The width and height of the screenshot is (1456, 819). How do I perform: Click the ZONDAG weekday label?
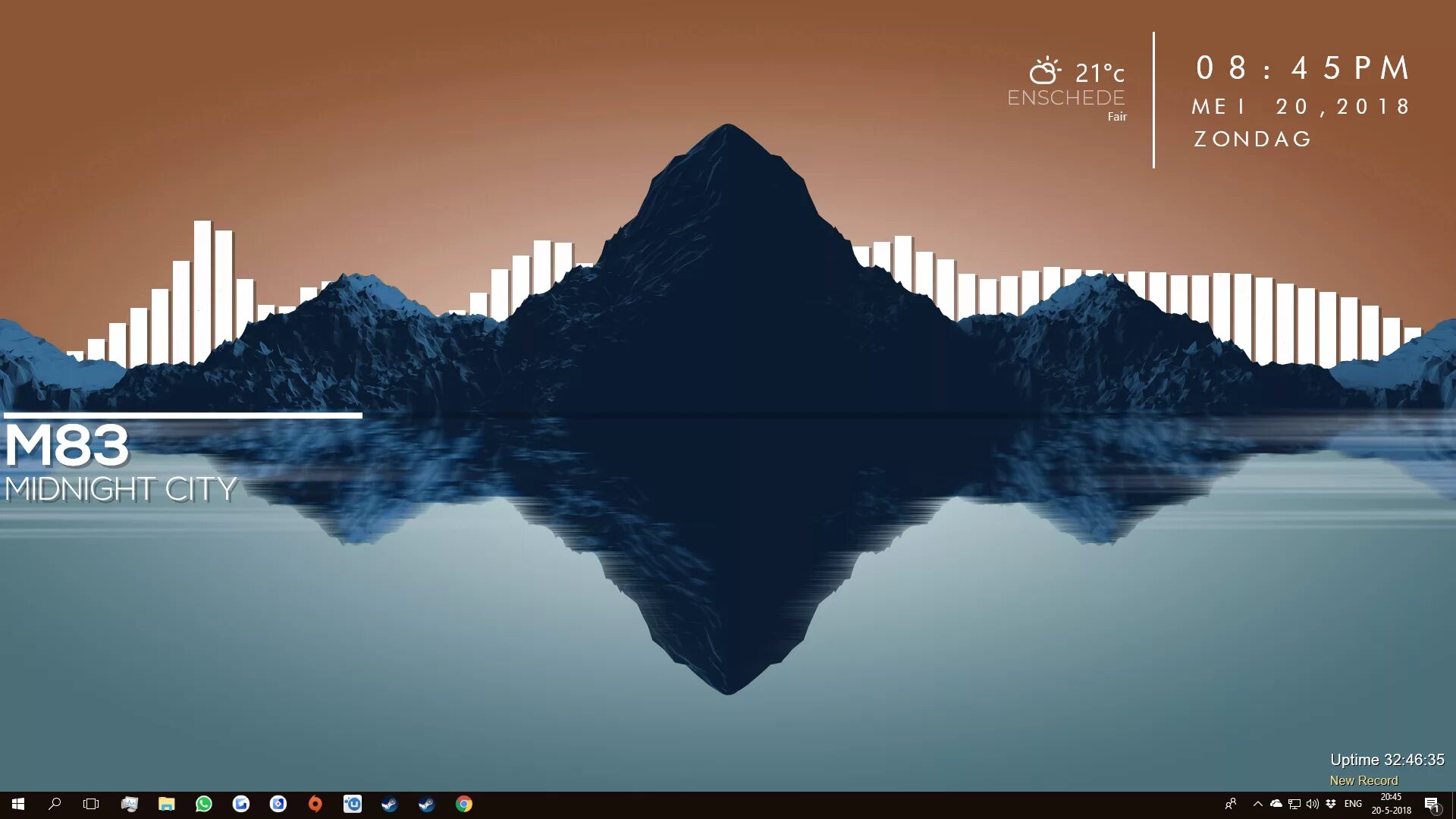tap(1252, 140)
